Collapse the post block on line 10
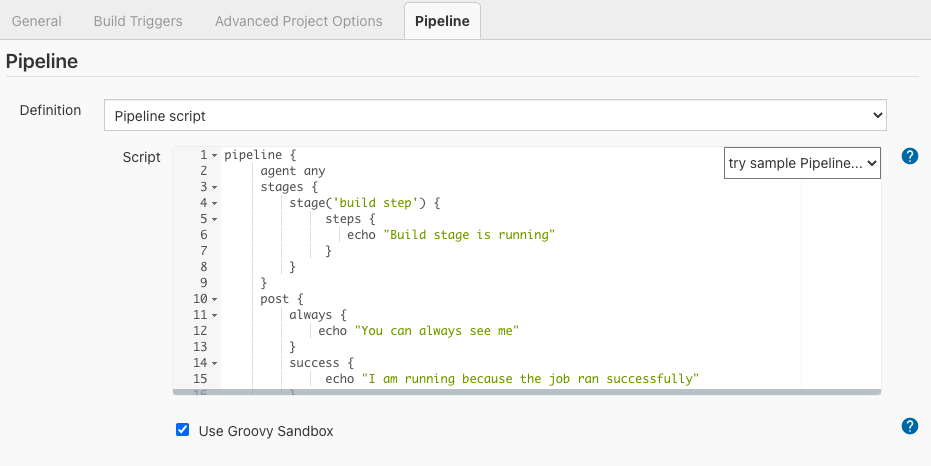The height and width of the screenshot is (466, 931). 214,300
